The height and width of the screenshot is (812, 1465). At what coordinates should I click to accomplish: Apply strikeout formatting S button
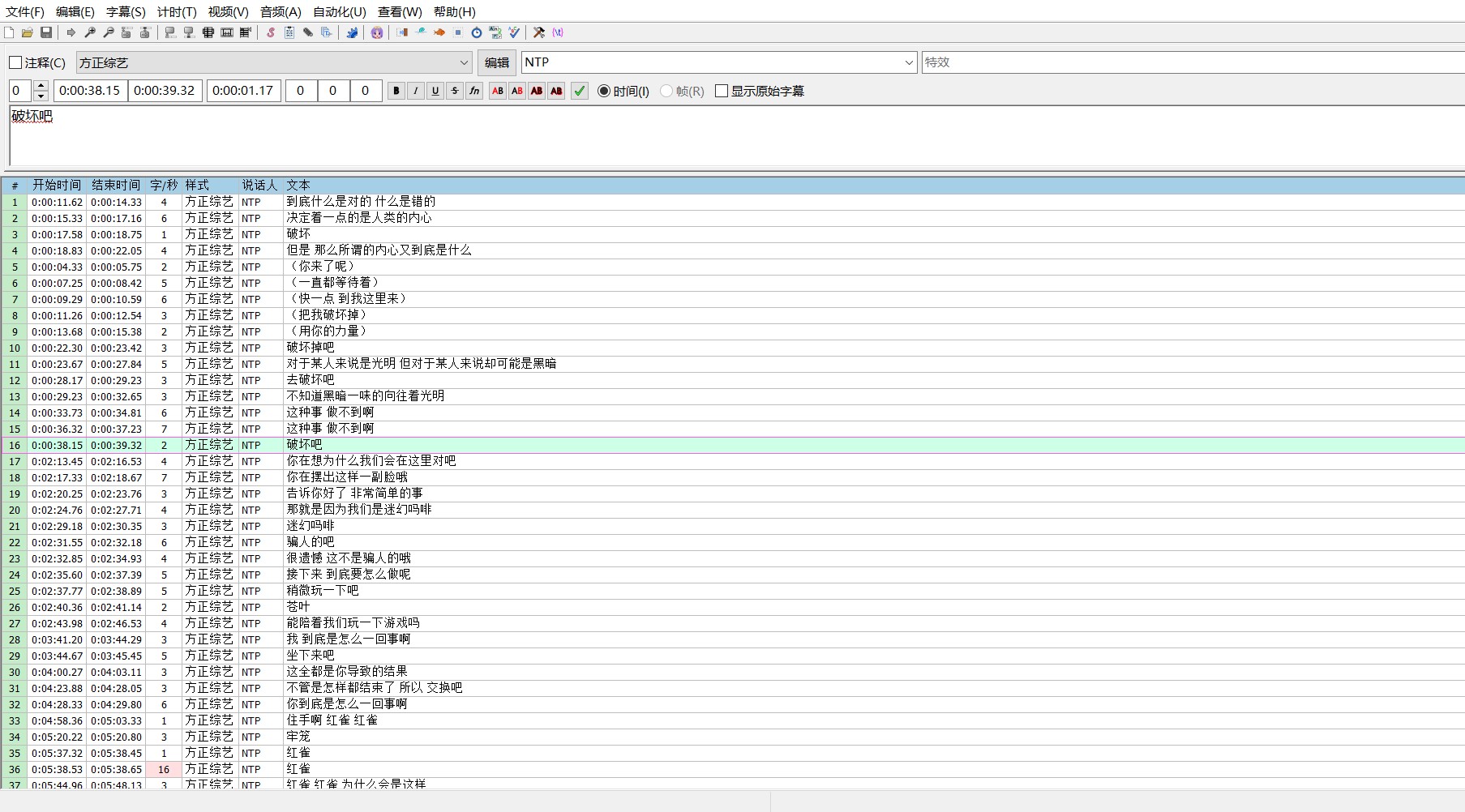click(x=455, y=91)
